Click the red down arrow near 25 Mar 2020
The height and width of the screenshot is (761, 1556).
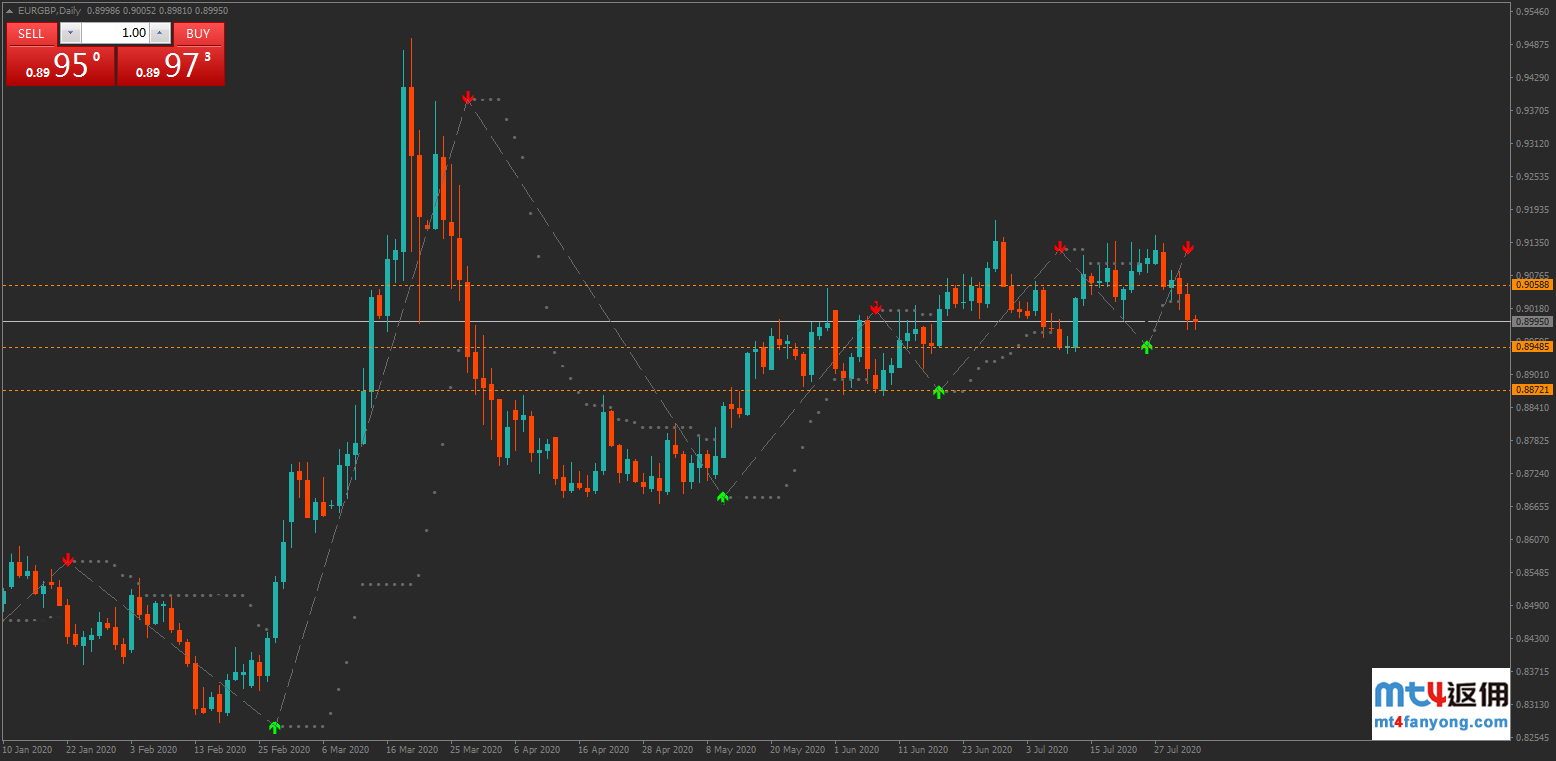[467, 98]
